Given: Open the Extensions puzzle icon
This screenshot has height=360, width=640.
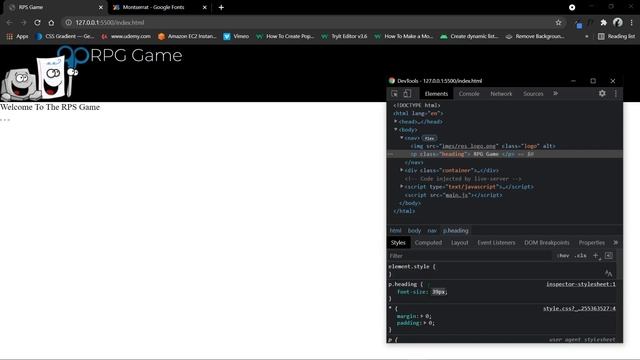Looking at the screenshot, I should coord(603,22).
